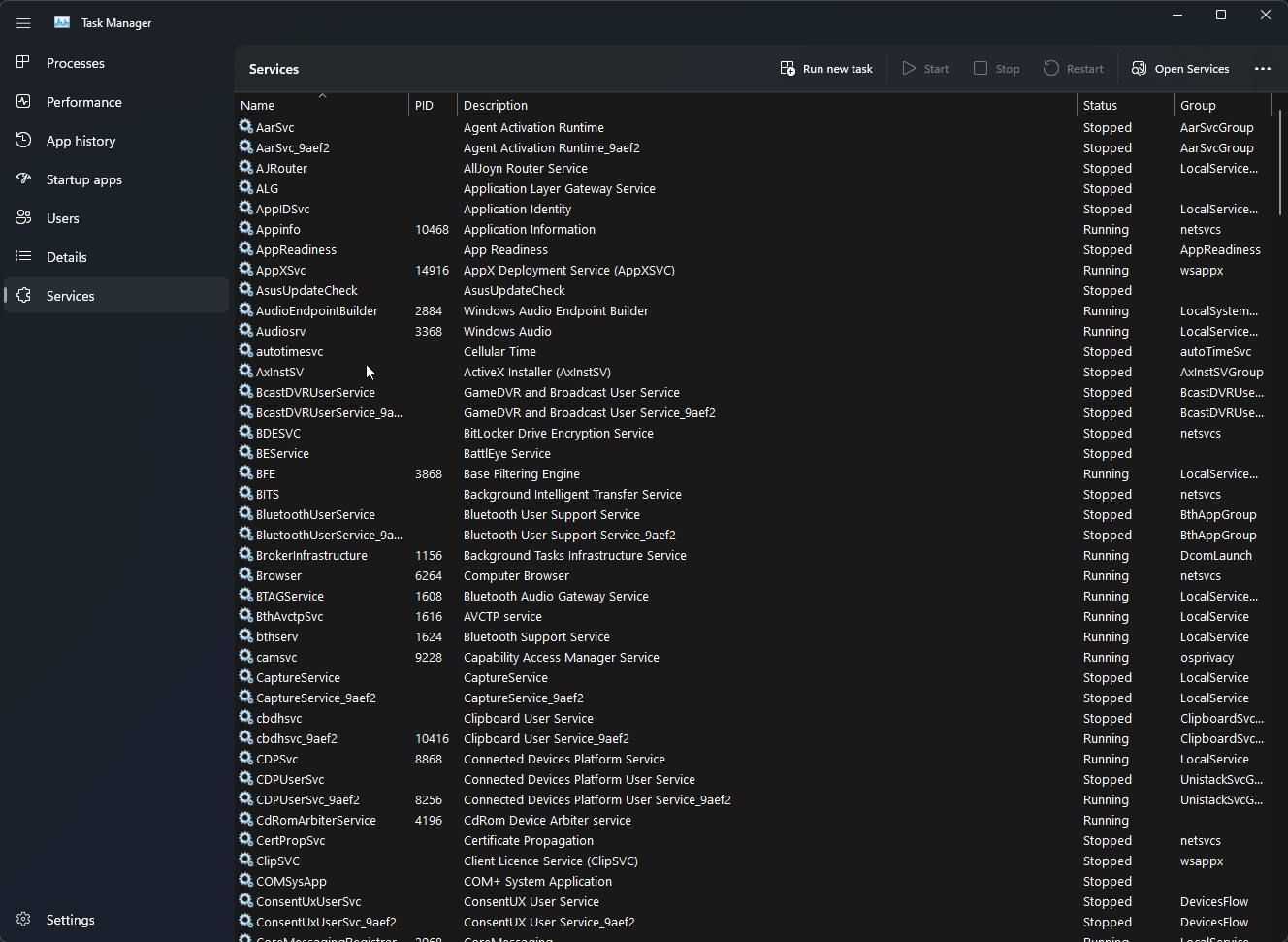Click the 'autoTimeSvc' group cell
Screen dimensions: 1288x942
(1215, 351)
